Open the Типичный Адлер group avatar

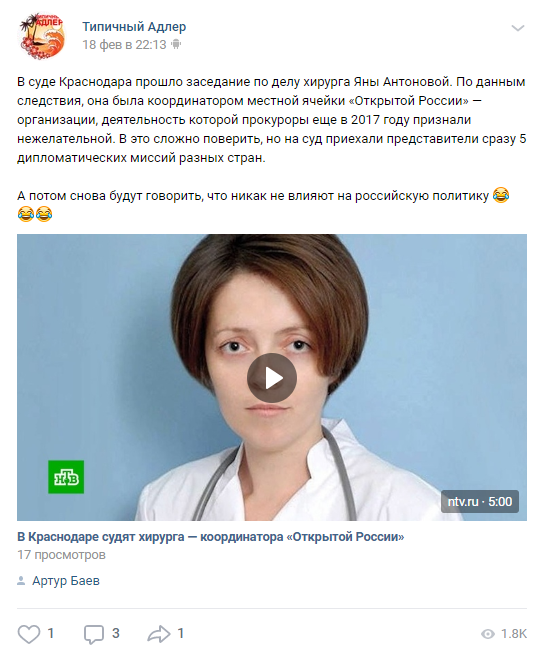[41, 36]
